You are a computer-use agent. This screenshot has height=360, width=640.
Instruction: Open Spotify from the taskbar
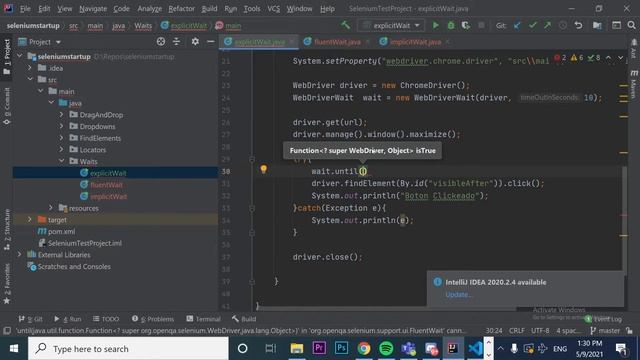[x=386, y=349]
